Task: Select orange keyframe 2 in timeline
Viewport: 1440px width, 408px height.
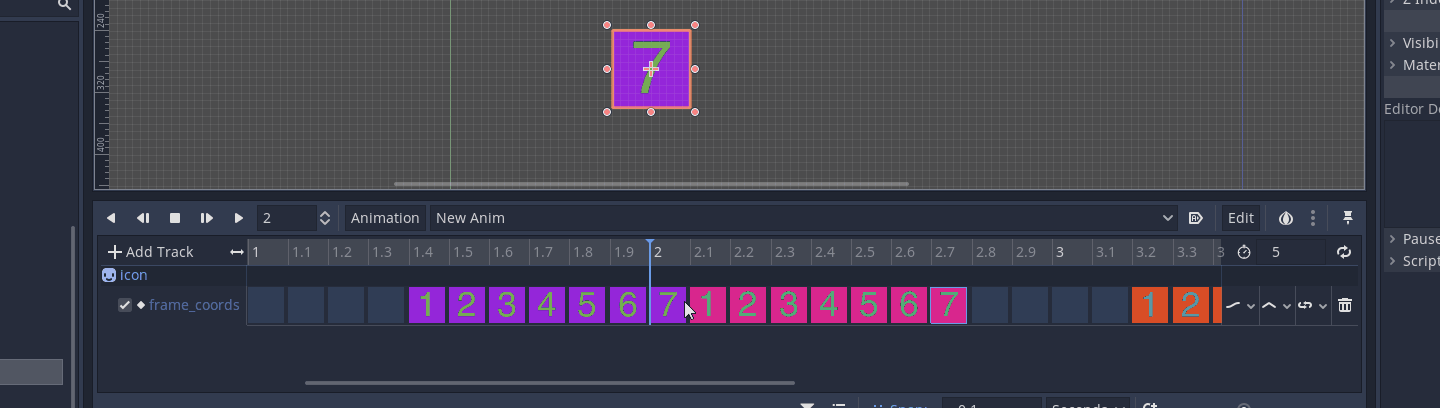Action: pos(1190,305)
